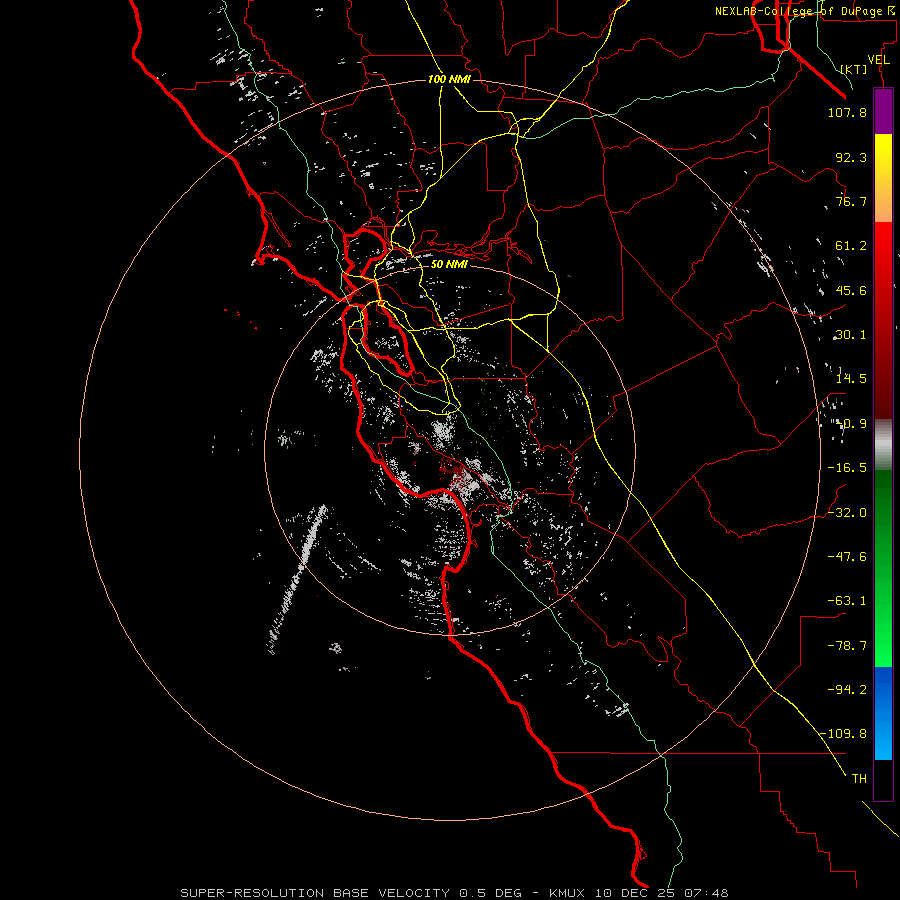Select the -109.8 legend value
900x900 pixels.
click(844, 734)
